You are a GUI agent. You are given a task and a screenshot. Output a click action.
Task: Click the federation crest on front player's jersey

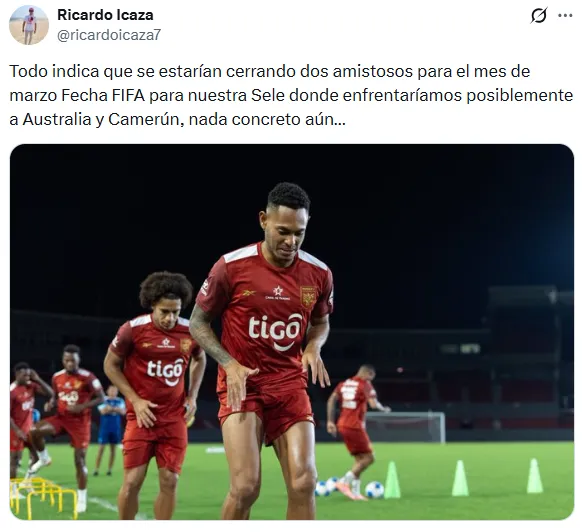tap(308, 297)
